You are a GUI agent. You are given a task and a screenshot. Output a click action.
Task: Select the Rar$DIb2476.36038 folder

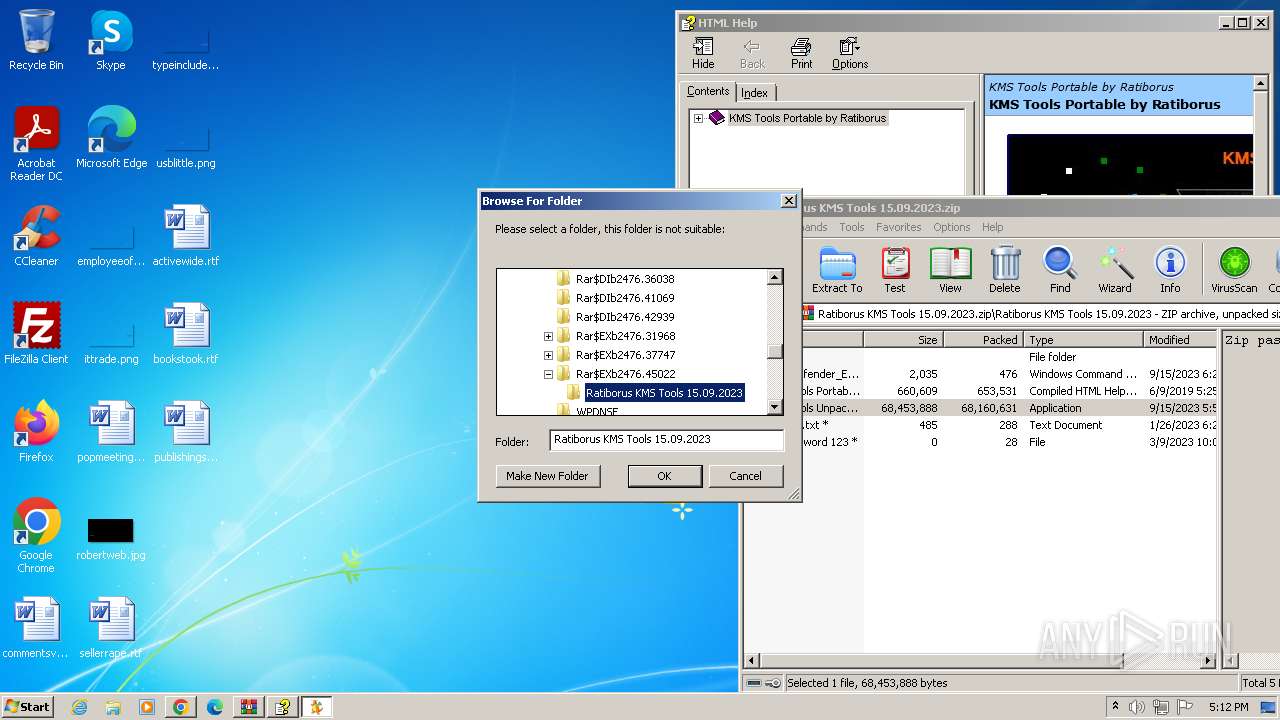tap(625, 279)
